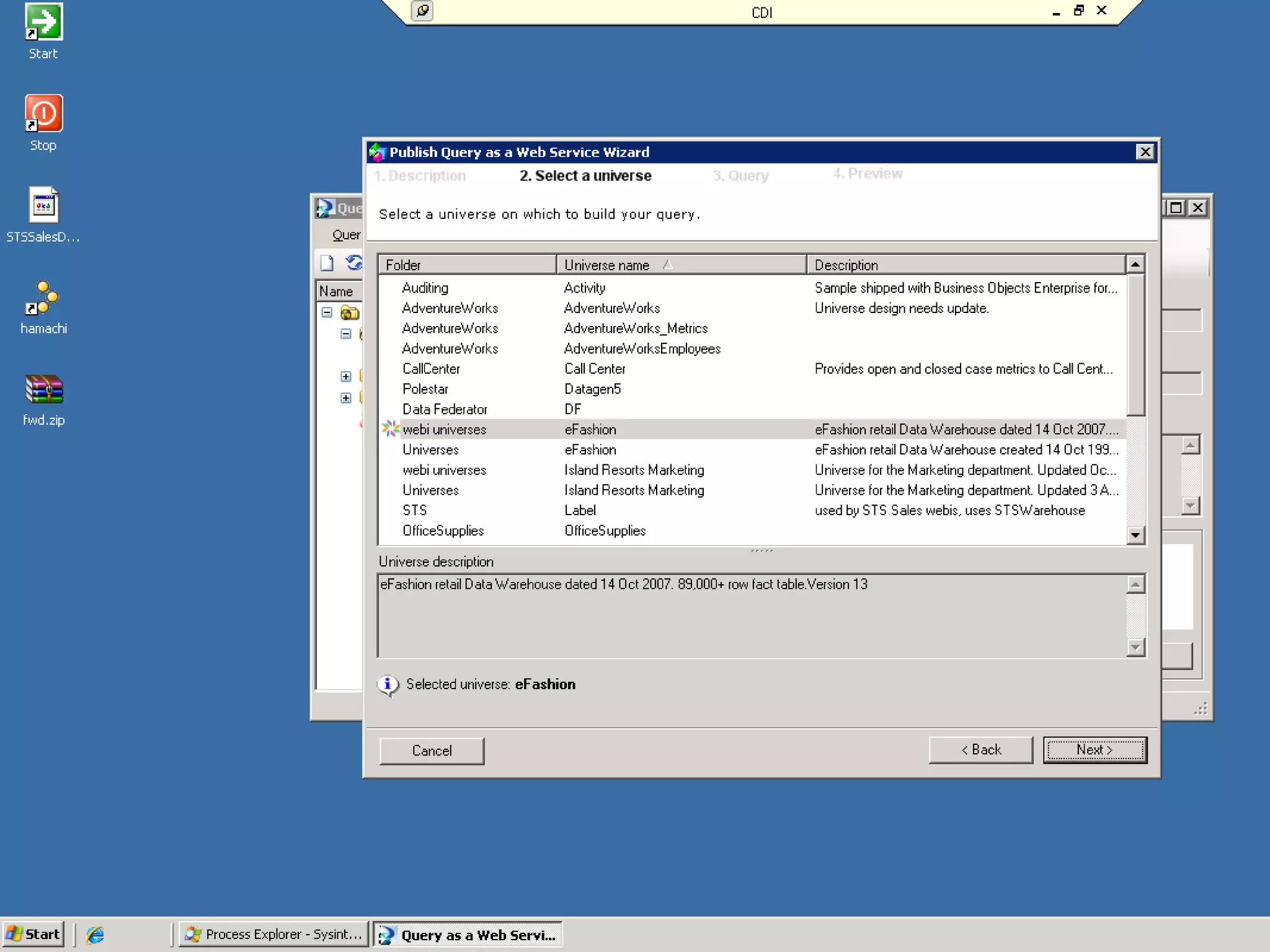Click the < Back button

pos(981,750)
